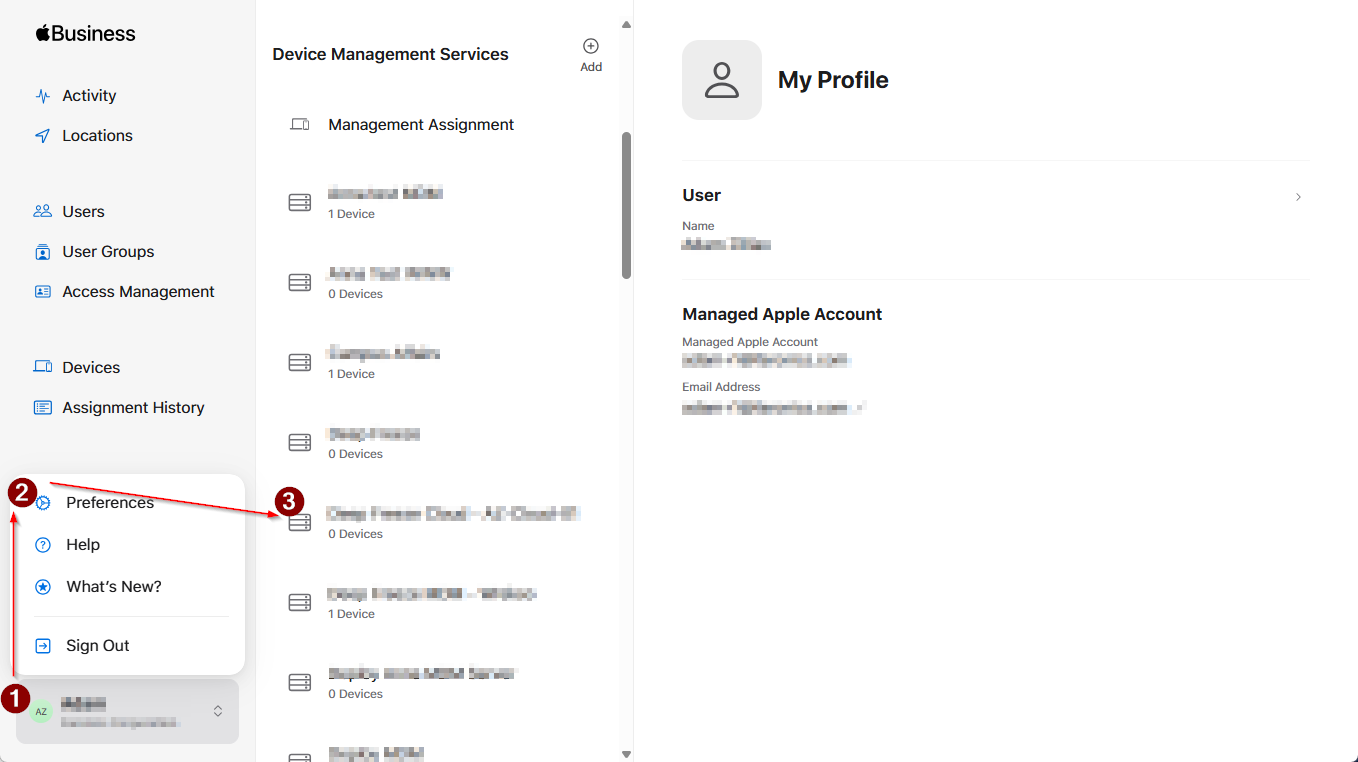
Task: Click the service list scrollbar up arrow
Action: (x=626, y=24)
